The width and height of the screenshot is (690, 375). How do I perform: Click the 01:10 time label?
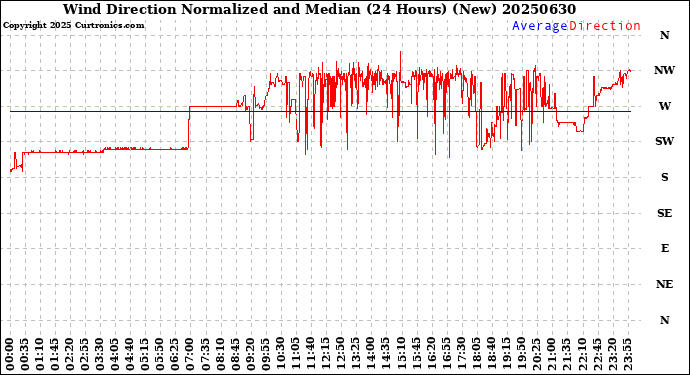point(40,354)
